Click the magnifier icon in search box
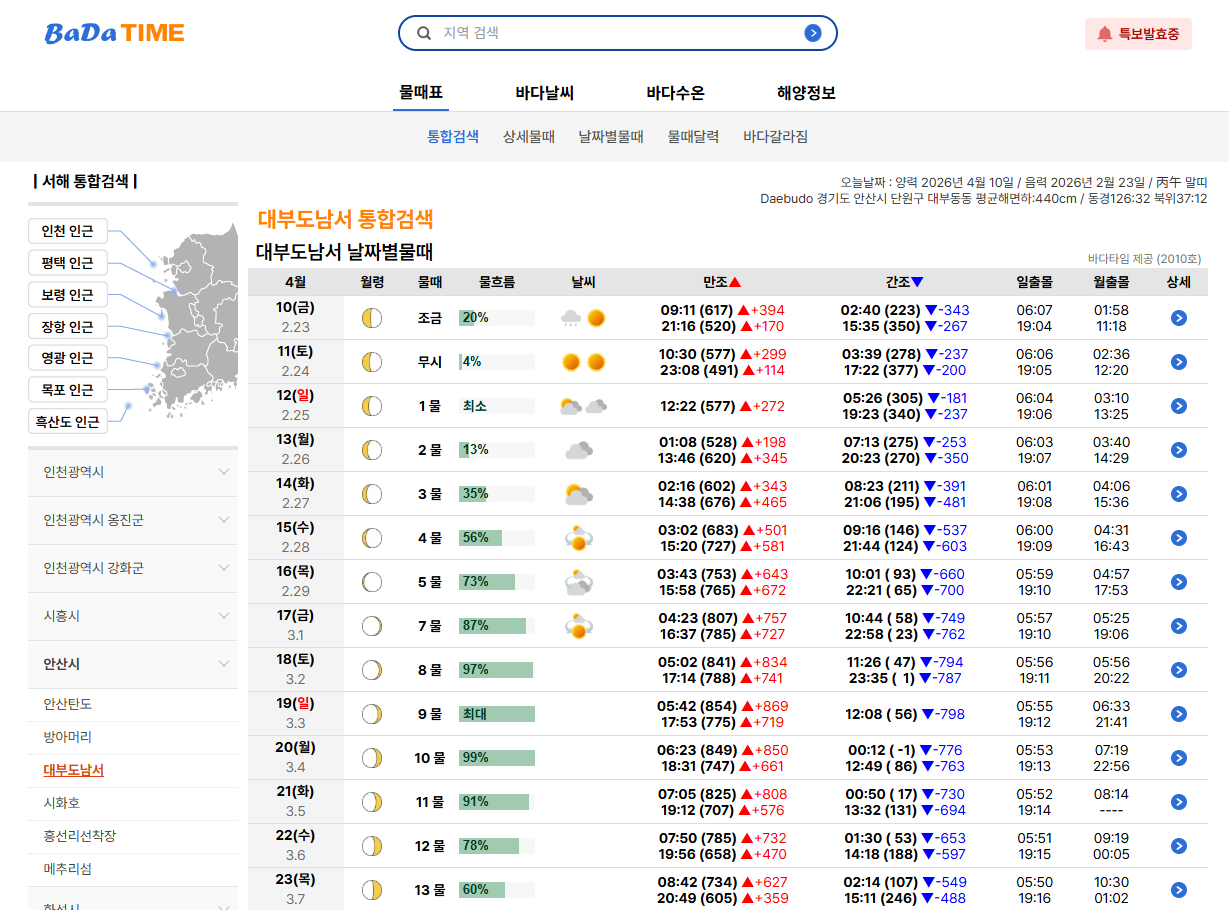 424,33
